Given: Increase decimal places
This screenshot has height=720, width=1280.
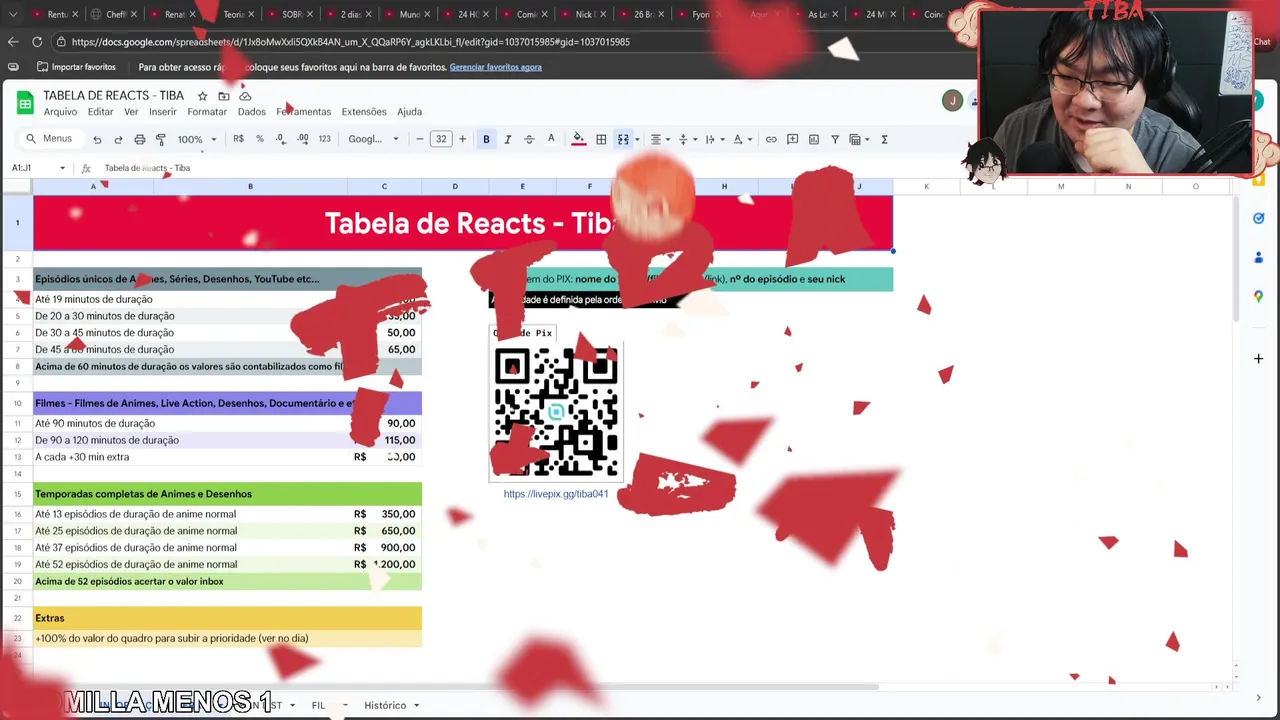Looking at the screenshot, I should click(303, 139).
